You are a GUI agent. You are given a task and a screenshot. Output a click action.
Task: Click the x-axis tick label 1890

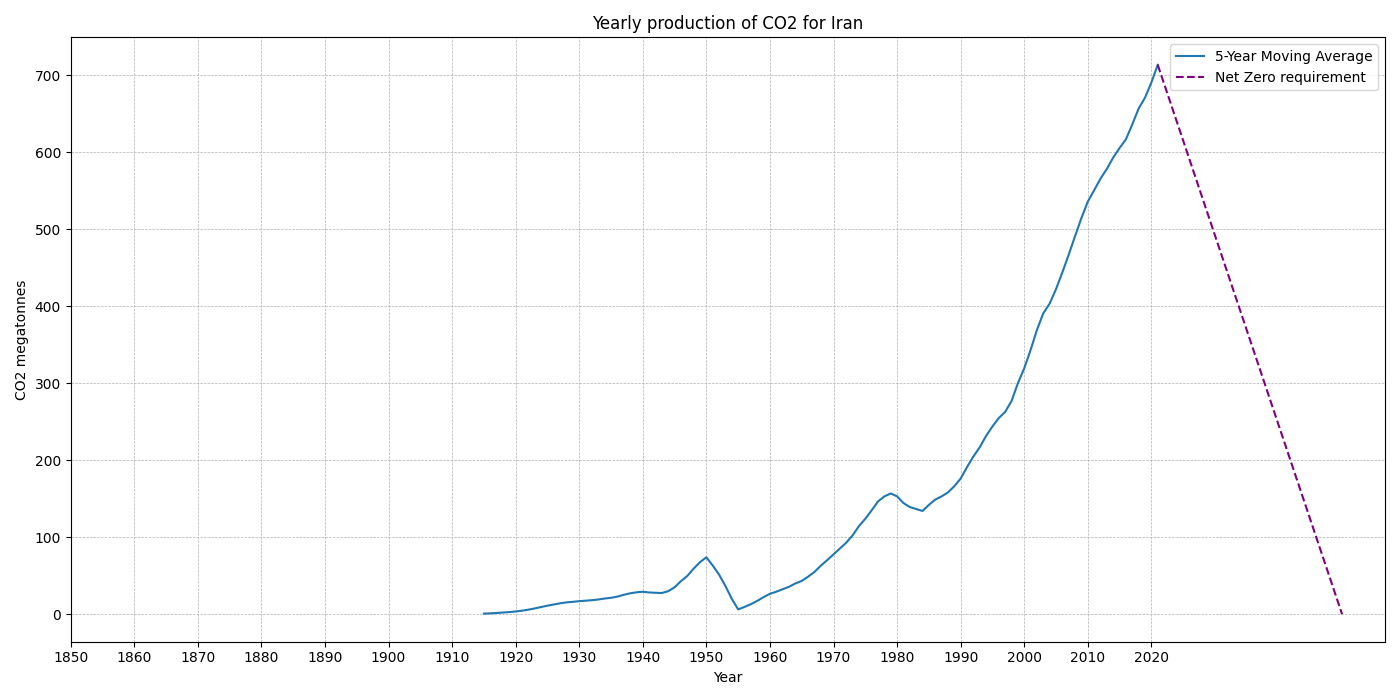pyautogui.click(x=325, y=657)
